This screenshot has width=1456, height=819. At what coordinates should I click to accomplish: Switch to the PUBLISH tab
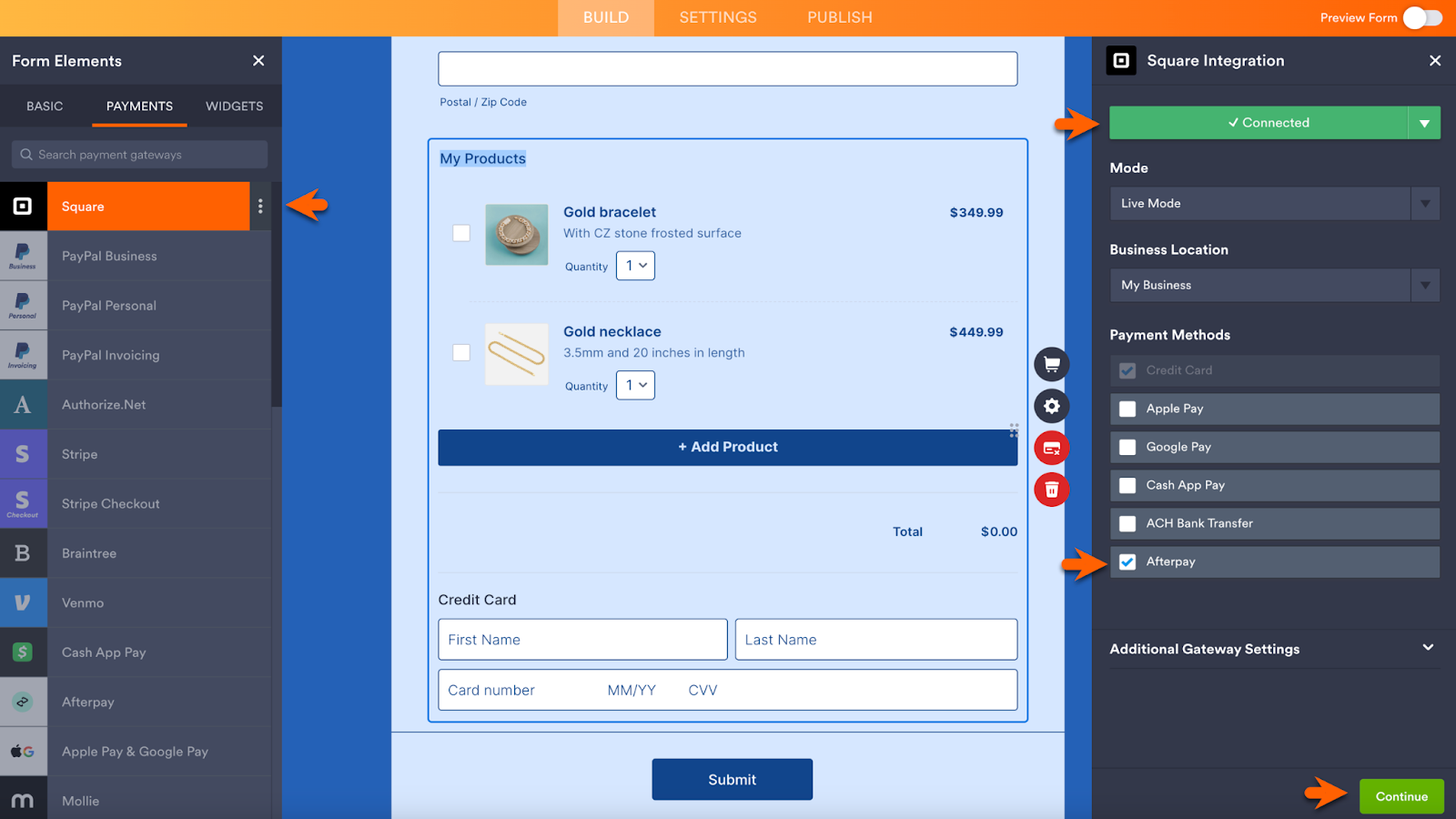(840, 18)
